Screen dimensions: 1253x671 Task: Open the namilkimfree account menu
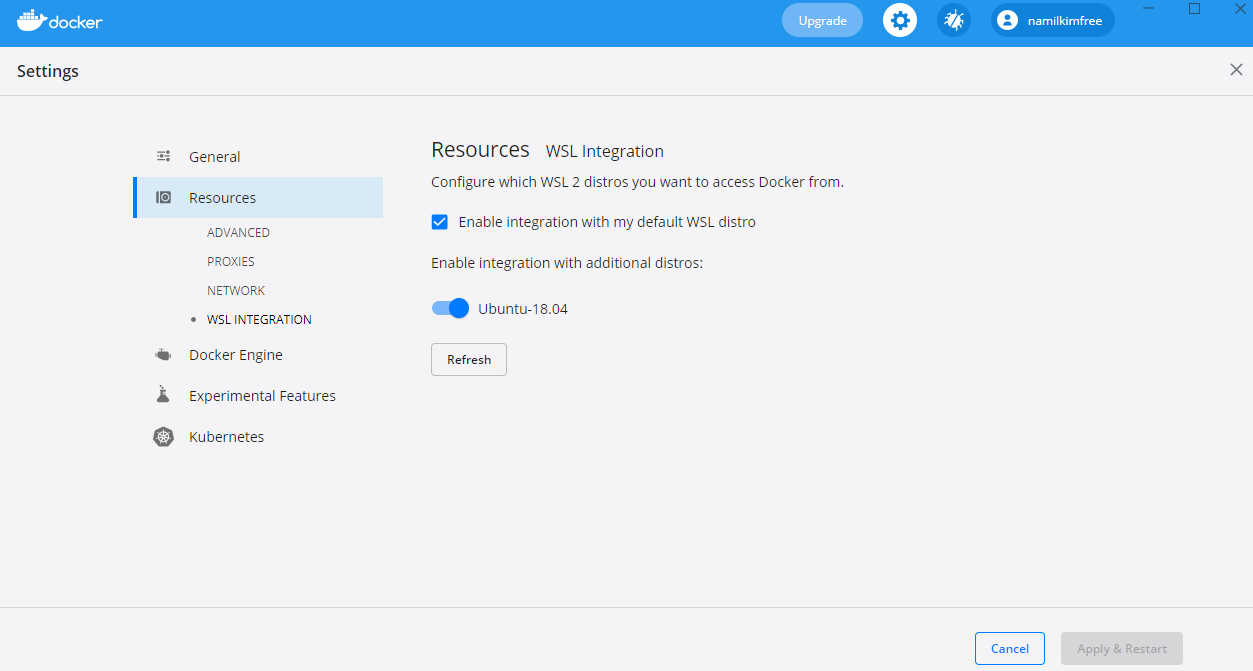tap(1052, 19)
